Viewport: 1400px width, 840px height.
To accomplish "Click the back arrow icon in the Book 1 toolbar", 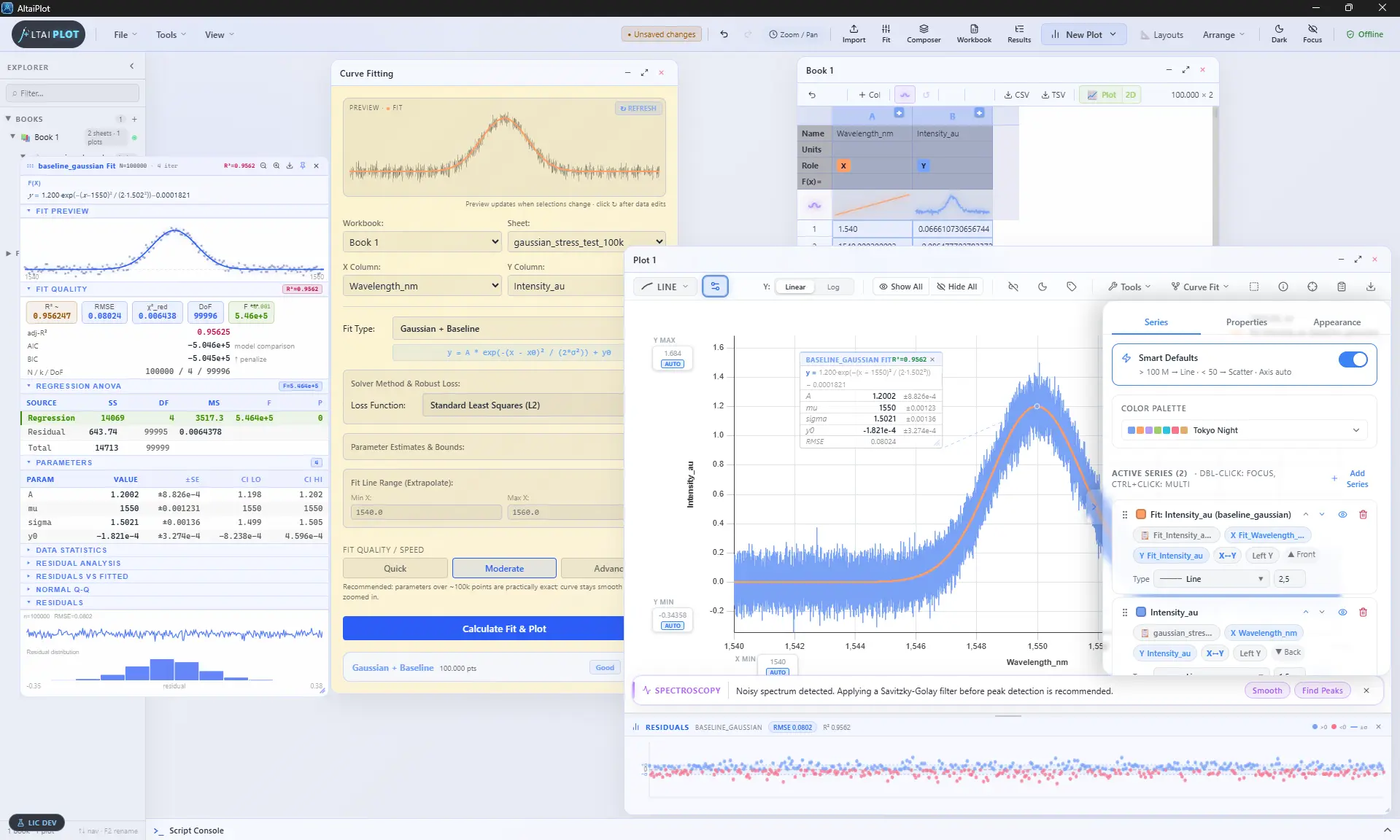I will (812, 95).
